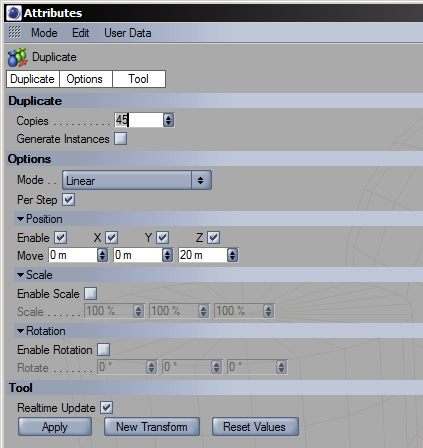This screenshot has height=448, width=423.
Task: Toggle the Z axis checkbox
Action: pos(213,238)
